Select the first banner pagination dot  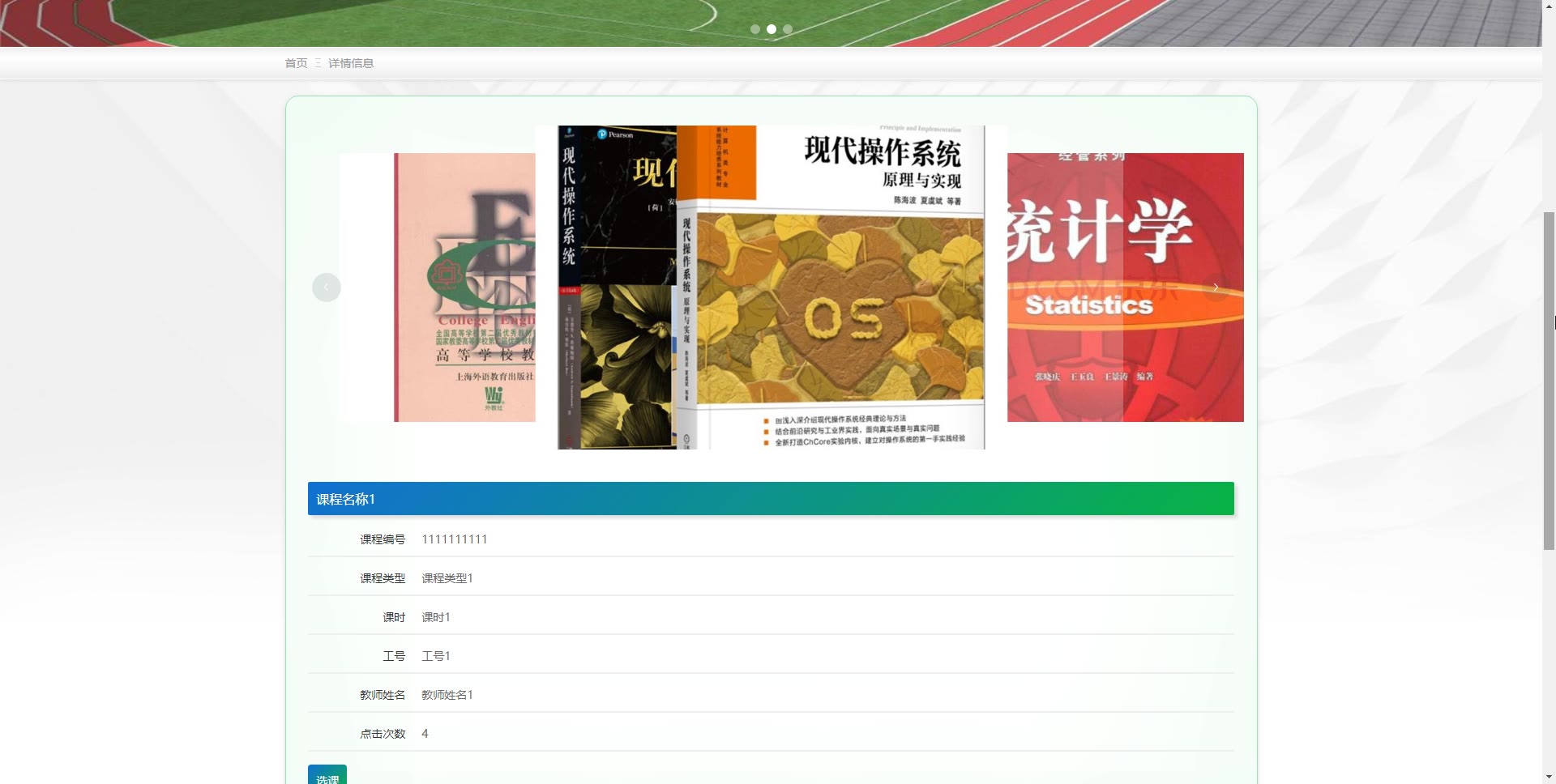click(755, 29)
